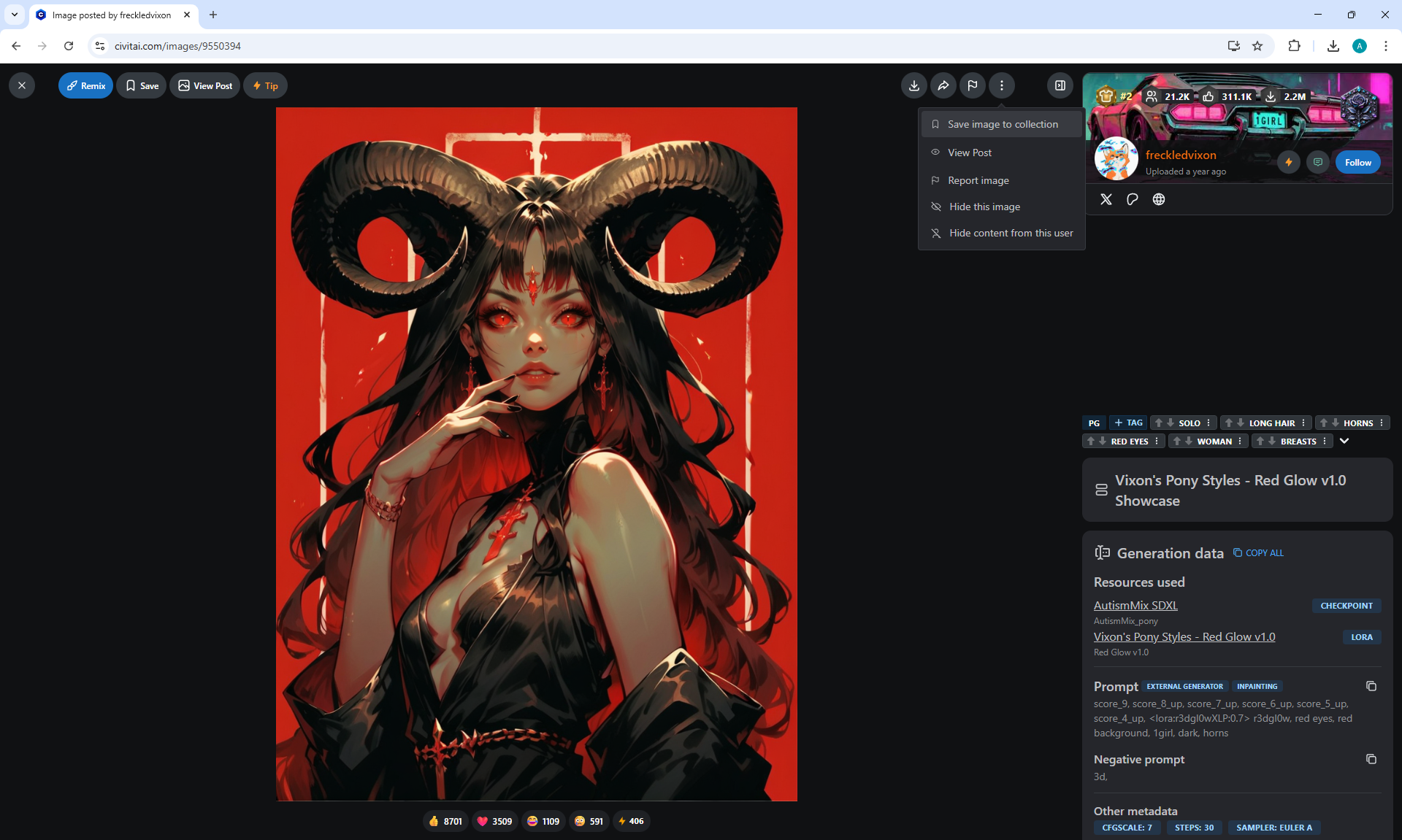Open LONG HAIR tag options menu
This screenshot has height=840, width=1402.
1303,423
